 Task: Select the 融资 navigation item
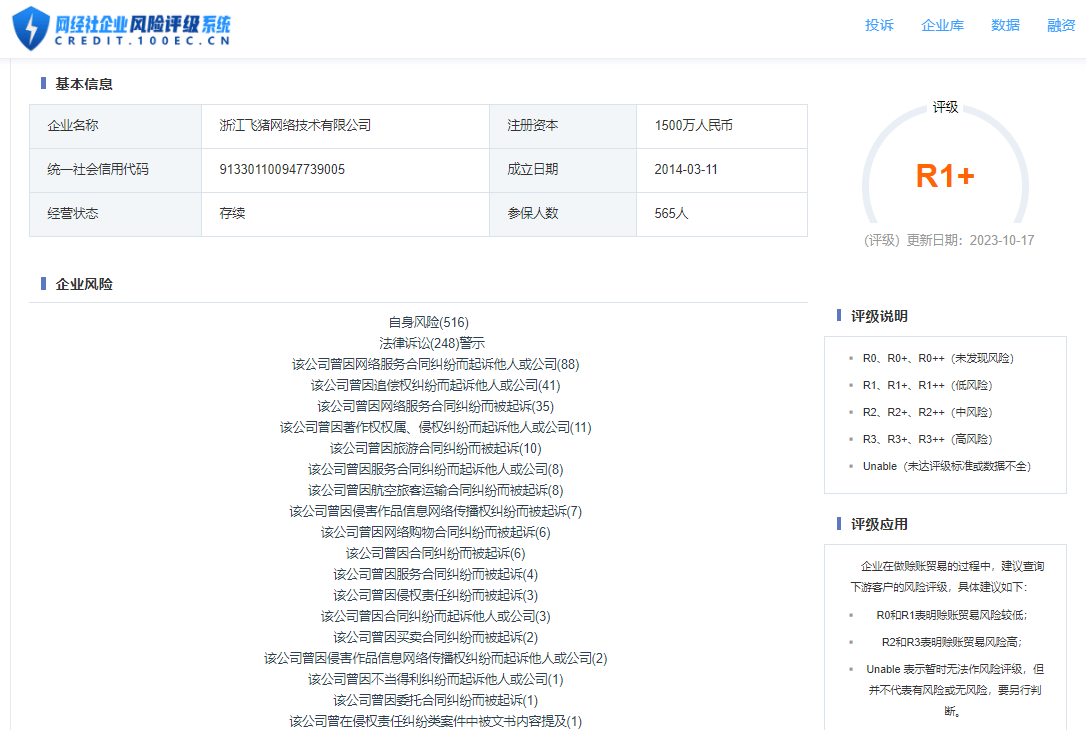pyautogui.click(x=1061, y=26)
